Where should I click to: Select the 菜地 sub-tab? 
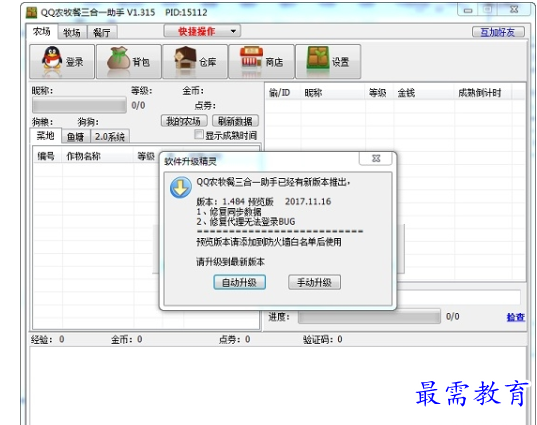pos(46,136)
